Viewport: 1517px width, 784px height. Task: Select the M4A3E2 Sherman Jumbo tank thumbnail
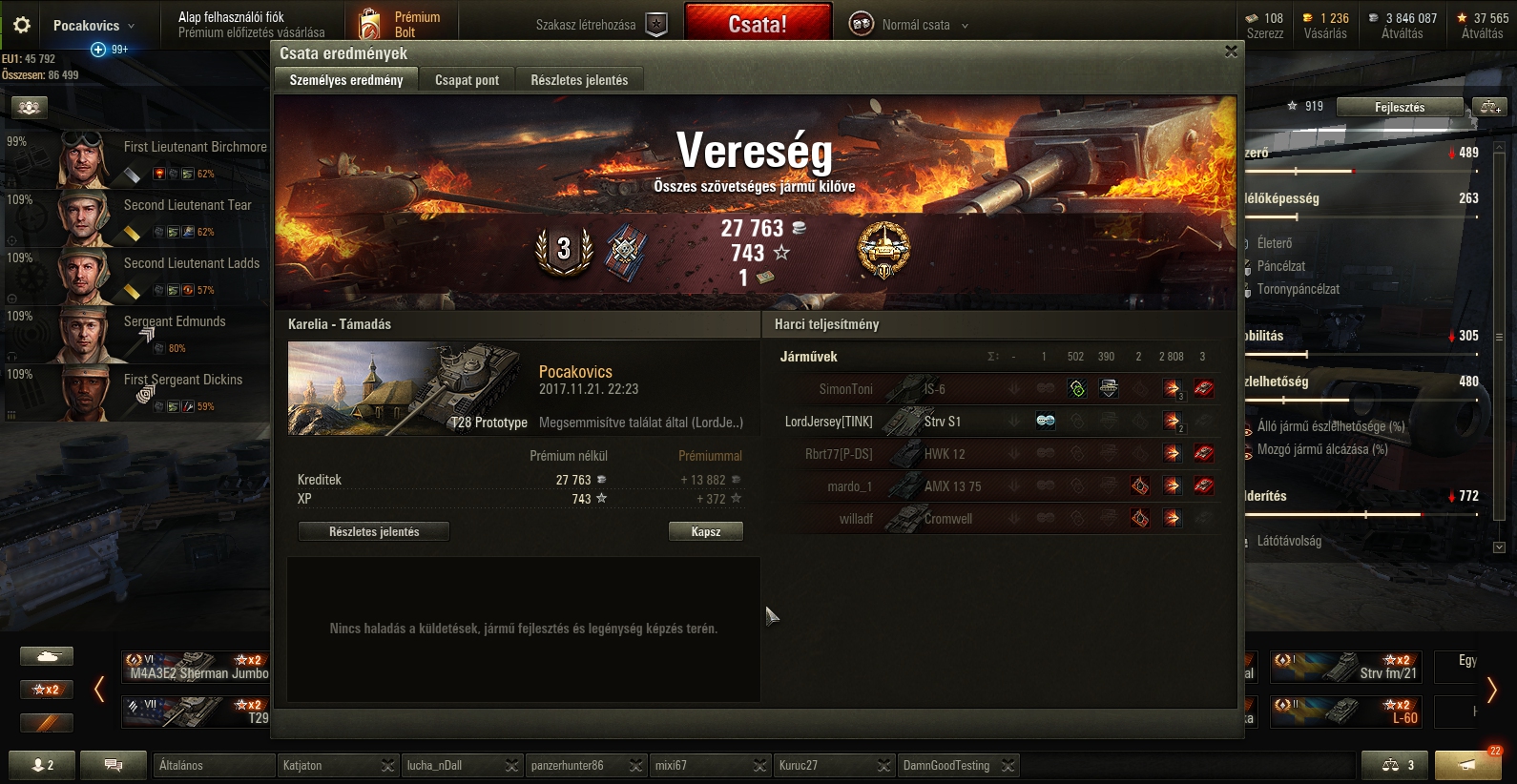click(196, 667)
